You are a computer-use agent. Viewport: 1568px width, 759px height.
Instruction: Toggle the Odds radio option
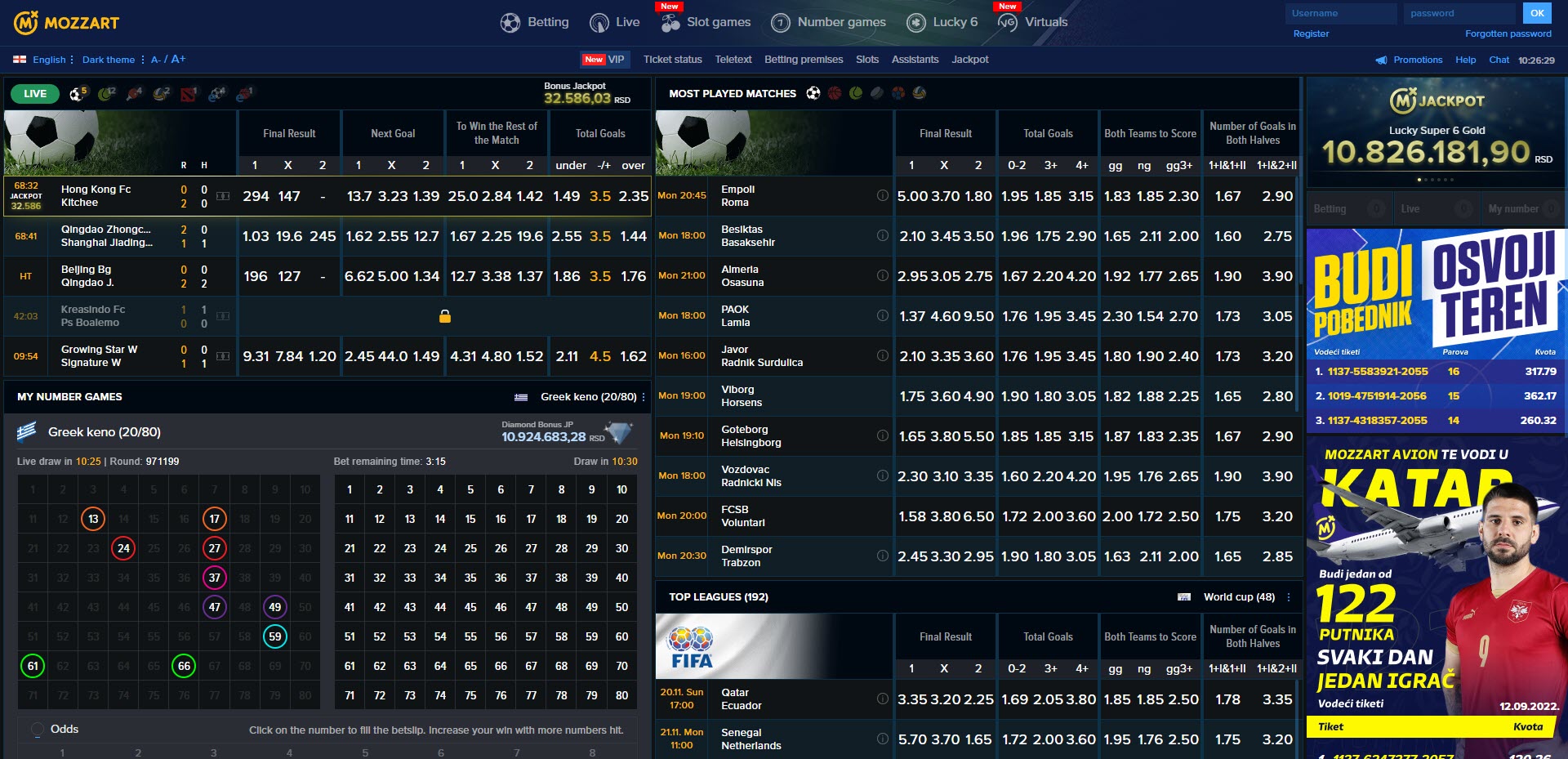(37, 730)
